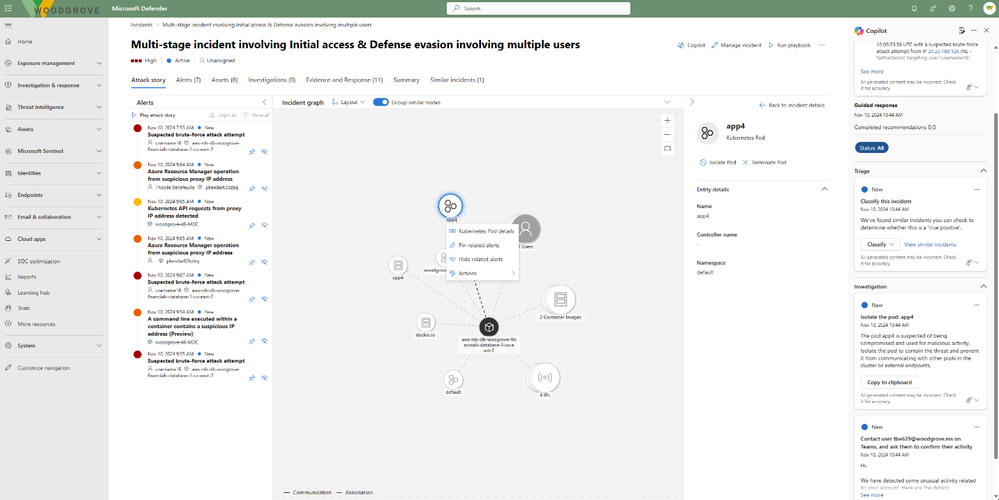This screenshot has height=500, width=999.
Task: Open feedback on the Isolate the pod card
Action: pos(972,400)
